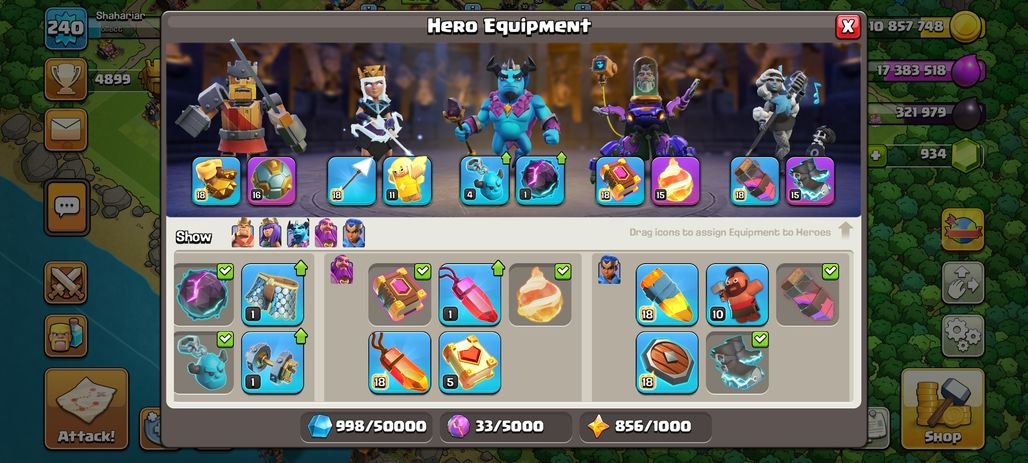Filter equipment by Barbarian King portrait

tap(243, 233)
